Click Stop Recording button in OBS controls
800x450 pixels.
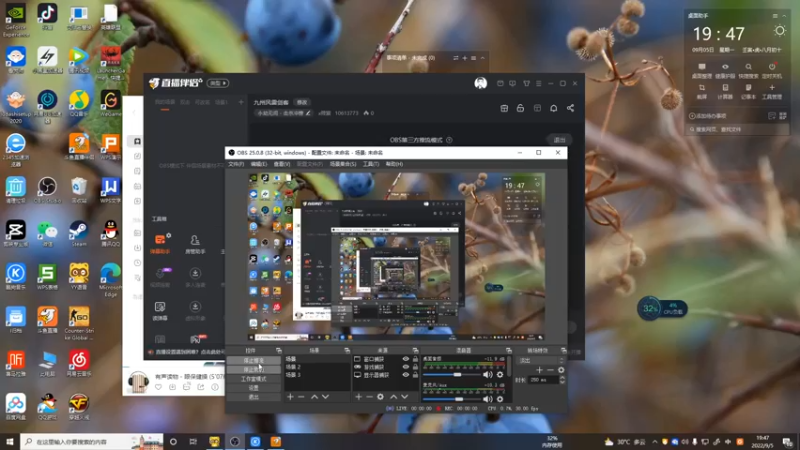pyautogui.click(x=254, y=369)
